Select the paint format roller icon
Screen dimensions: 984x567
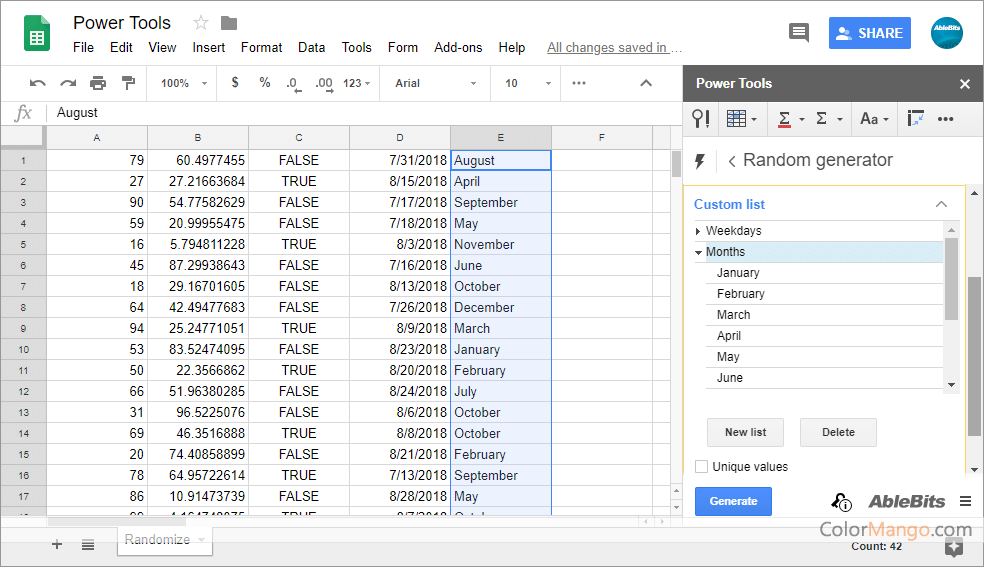128,83
